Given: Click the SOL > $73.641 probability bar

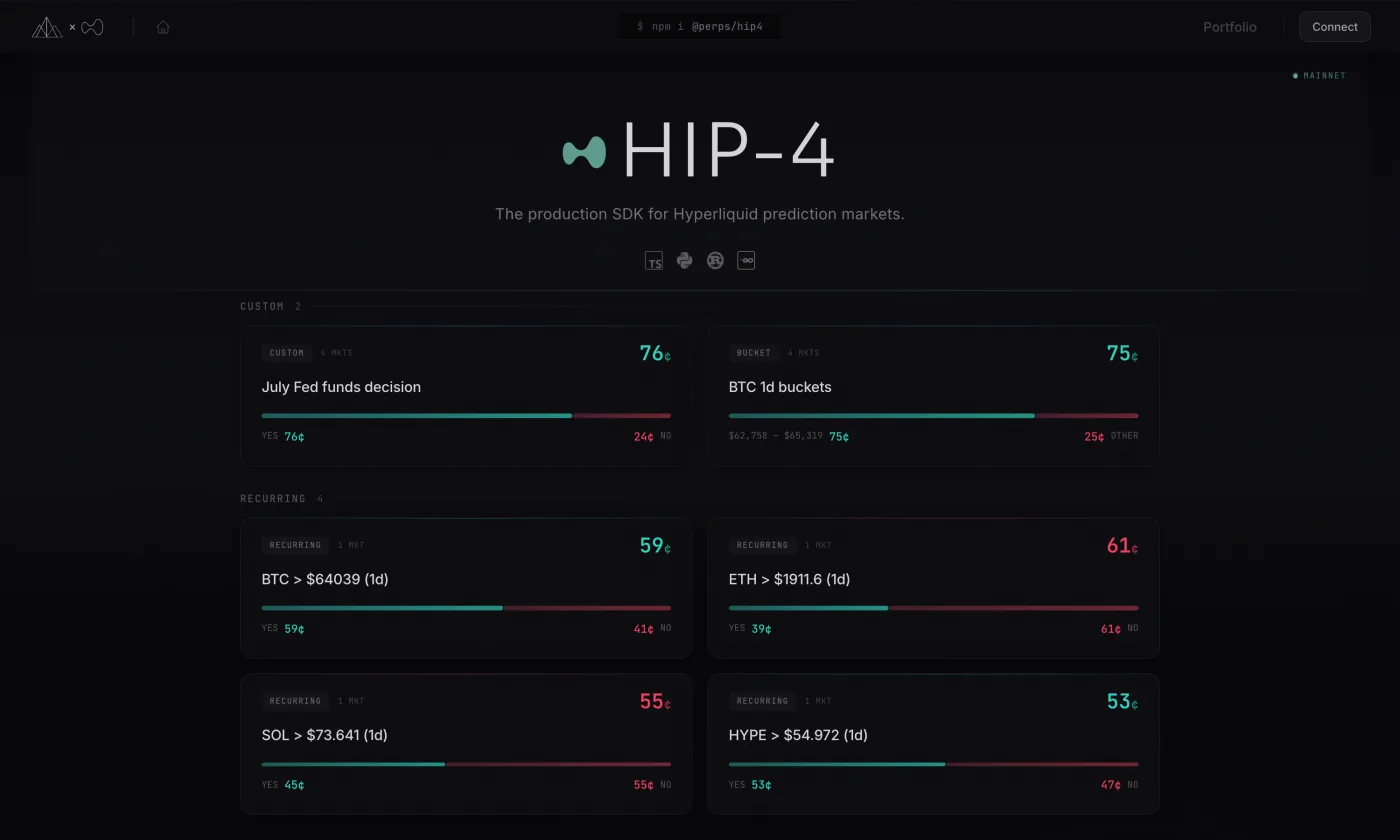Looking at the screenshot, I should [x=466, y=764].
